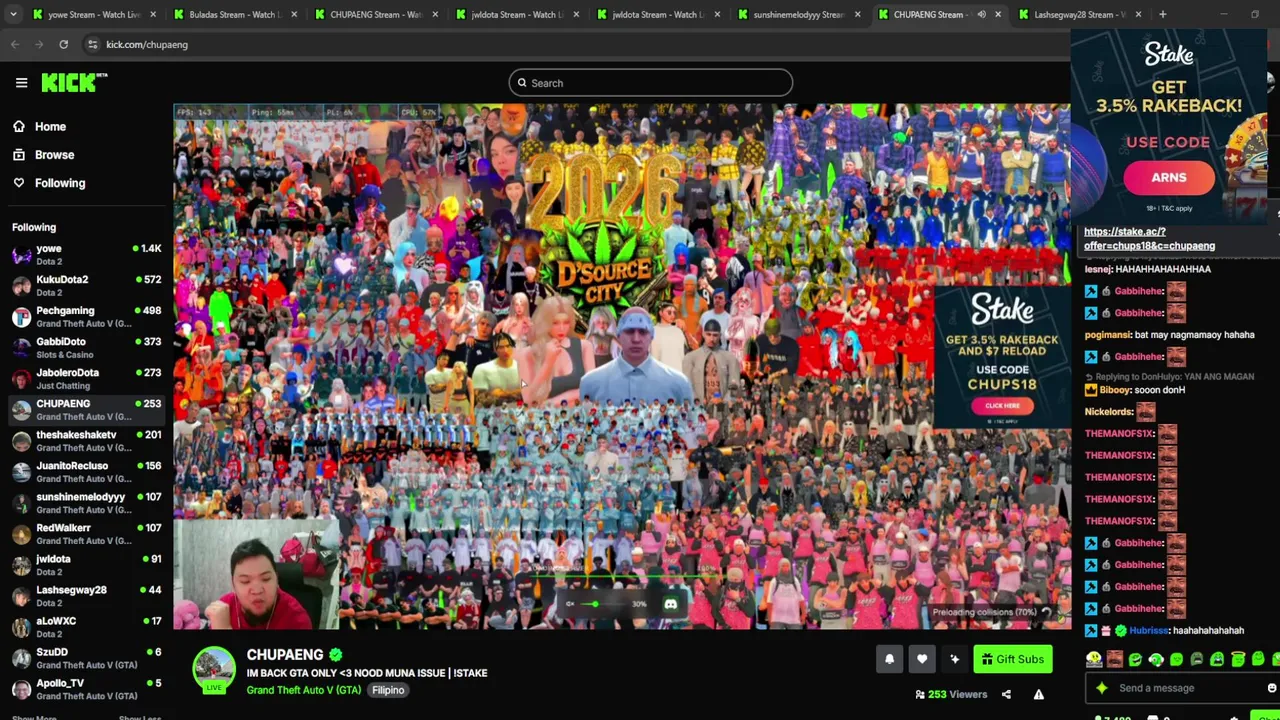Open JaboleroDota channel in sidebar
The width and height of the screenshot is (1280, 720).
[x=87, y=378]
